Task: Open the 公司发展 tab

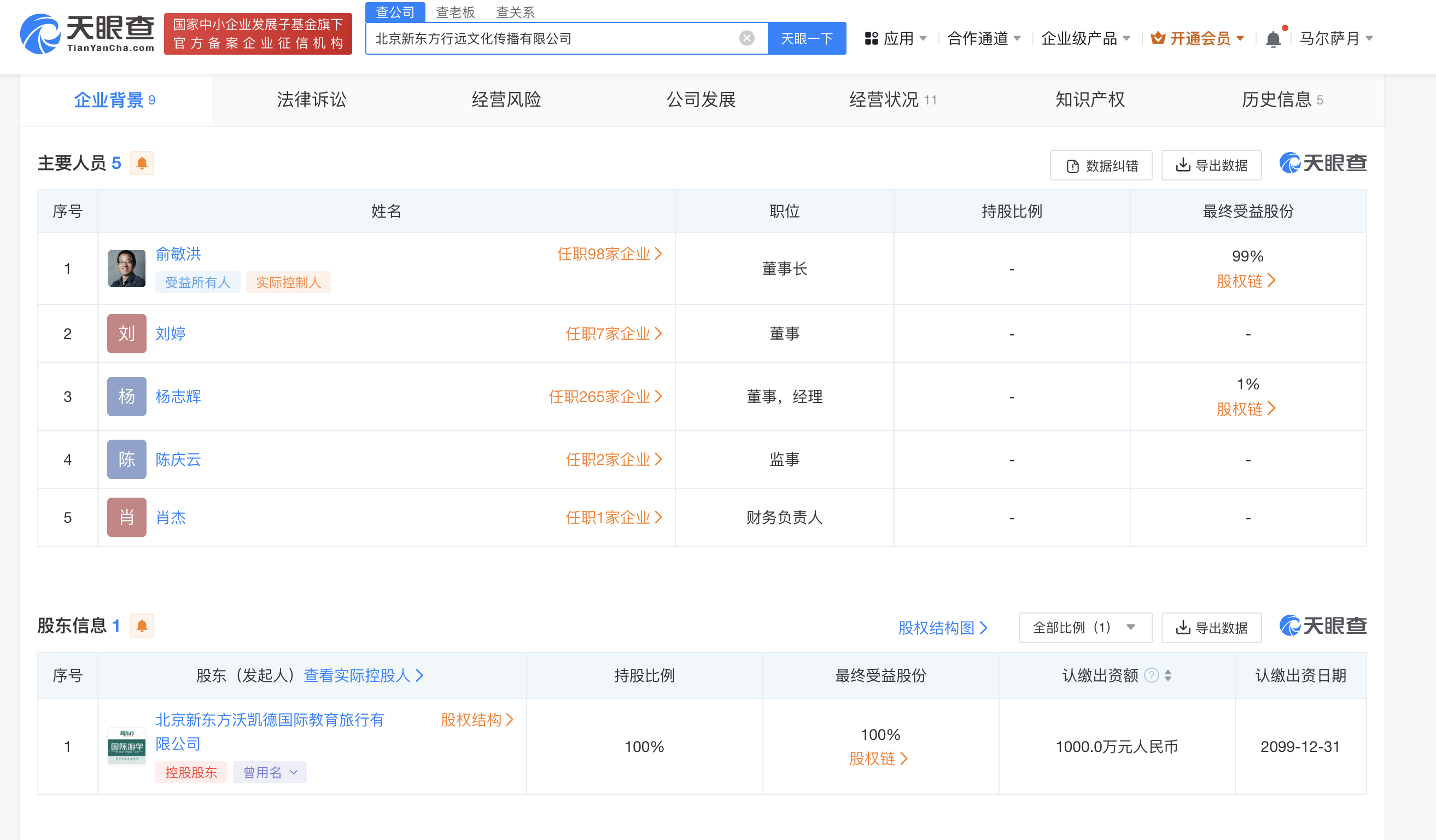Action: tap(701, 100)
